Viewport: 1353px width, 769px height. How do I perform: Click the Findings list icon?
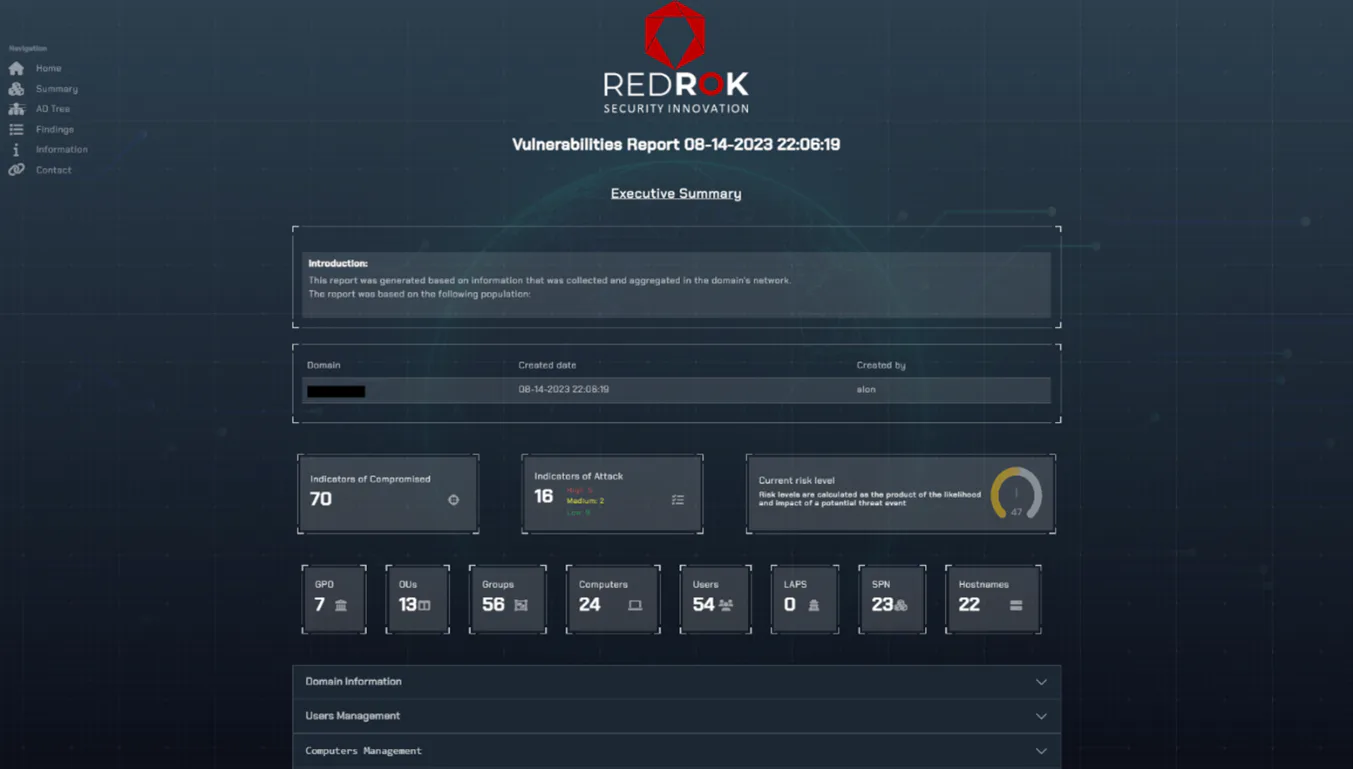[x=16, y=129]
